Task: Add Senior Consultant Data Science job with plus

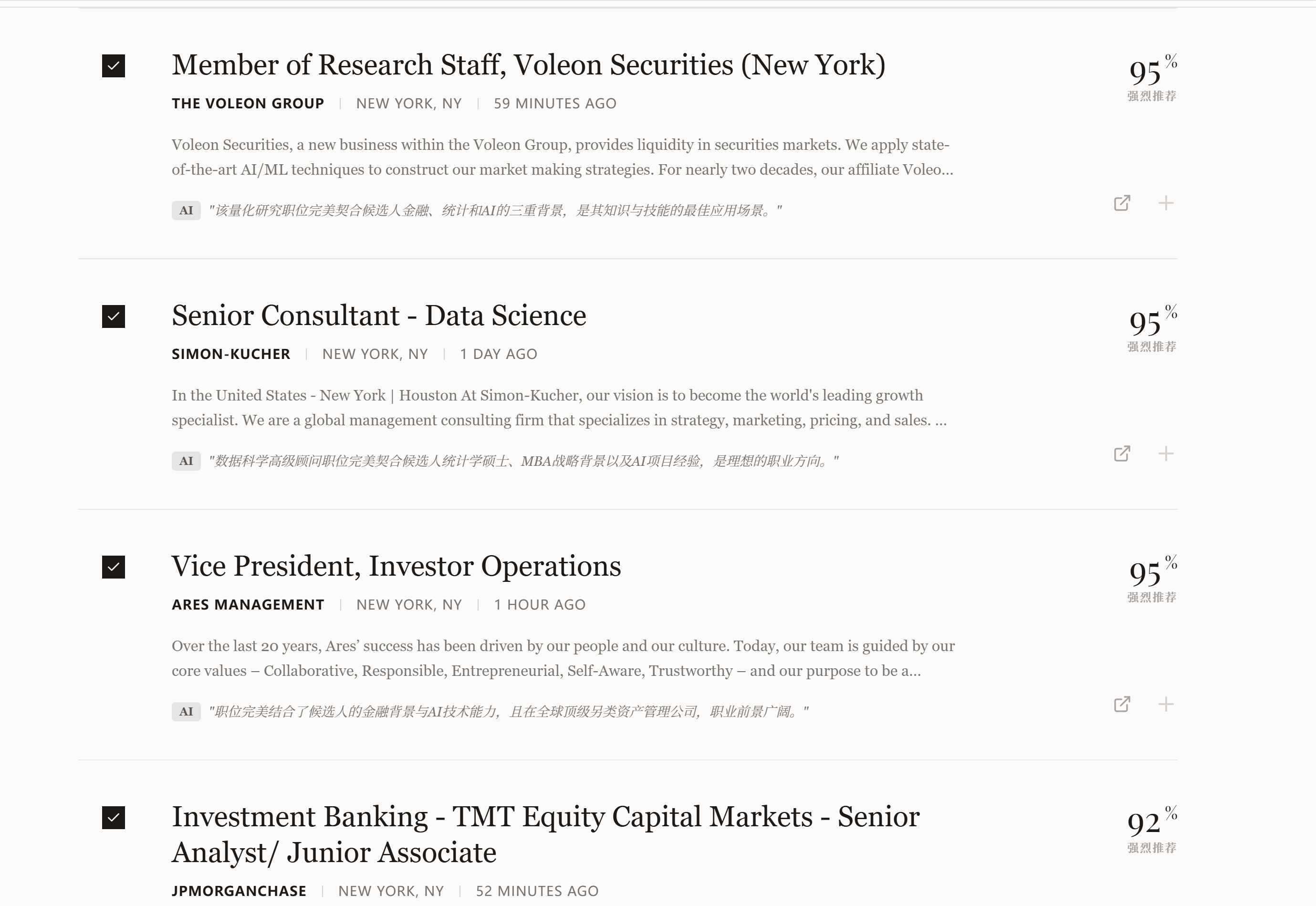Action: (1166, 453)
